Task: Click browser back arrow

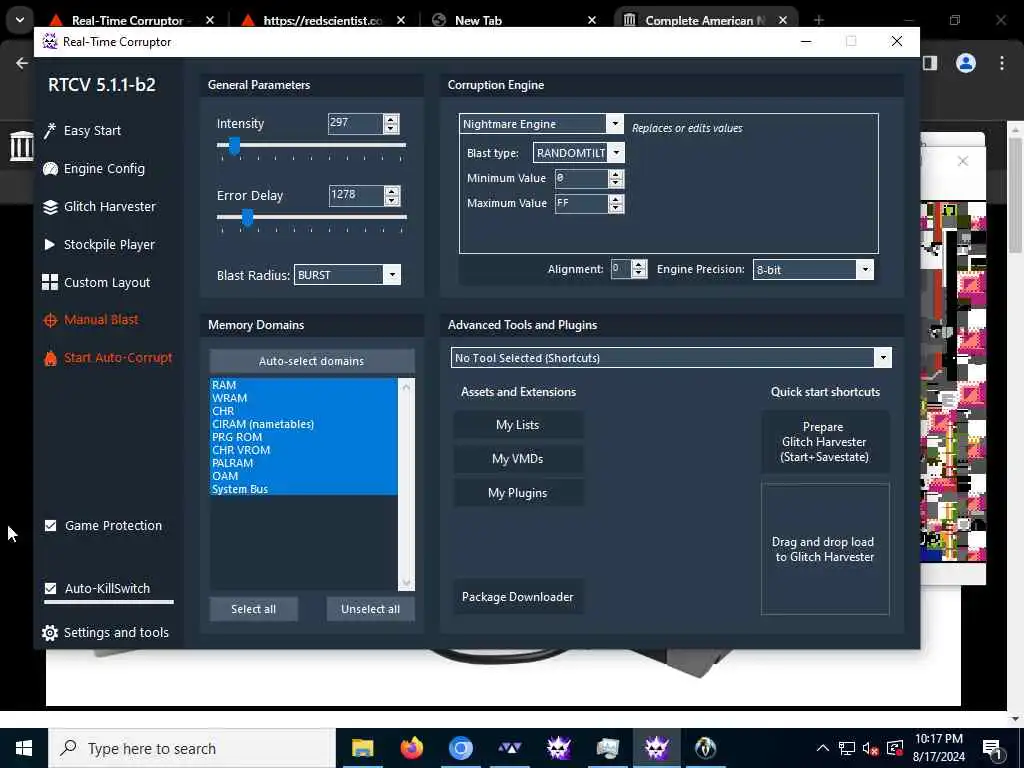Action: [x=22, y=63]
